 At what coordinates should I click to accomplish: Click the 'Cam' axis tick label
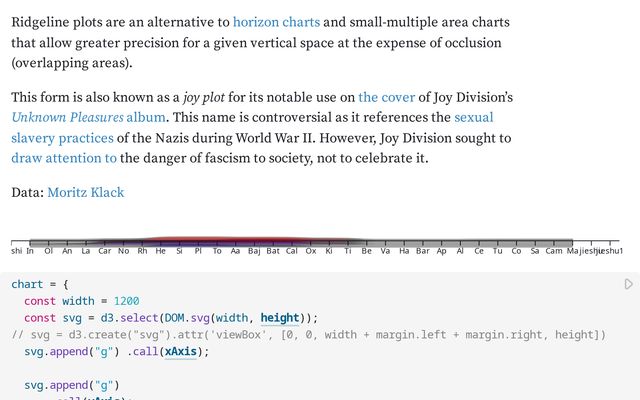coord(553,252)
